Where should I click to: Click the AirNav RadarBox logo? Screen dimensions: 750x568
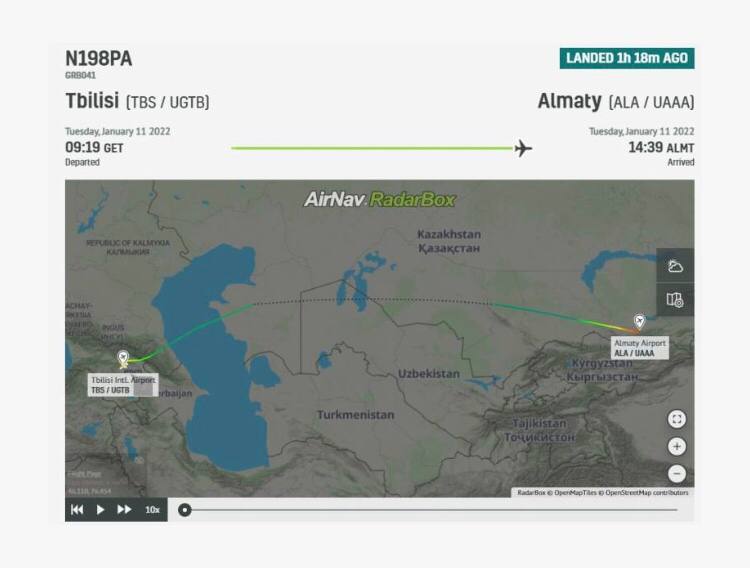[x=380, y=199]
